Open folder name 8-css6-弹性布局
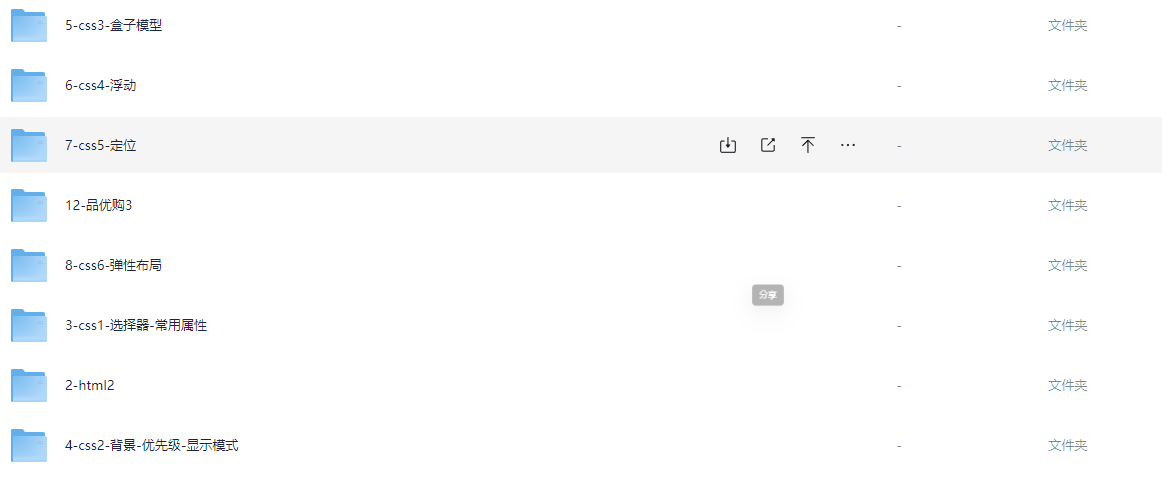1162x481 pixels. pos(113,266)
